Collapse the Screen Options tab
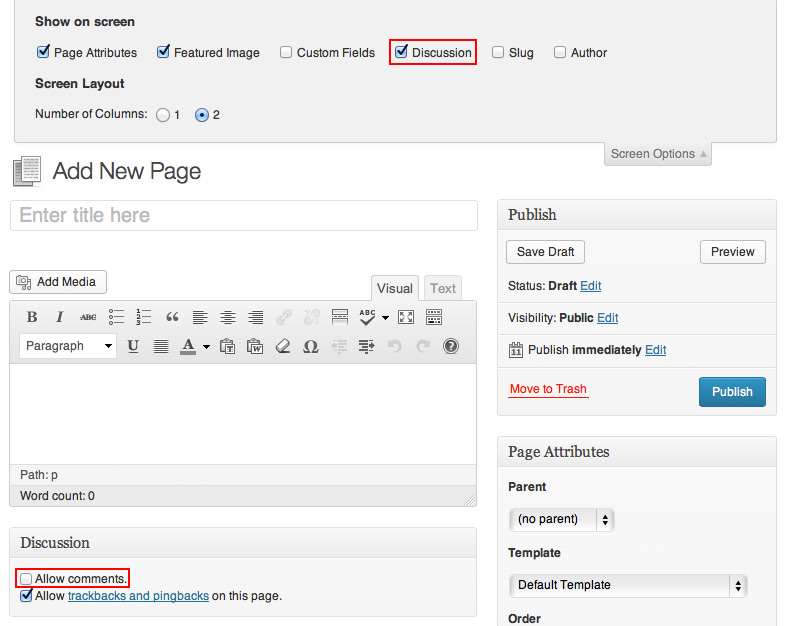This screenshot has width=786, height=626. 658,154
